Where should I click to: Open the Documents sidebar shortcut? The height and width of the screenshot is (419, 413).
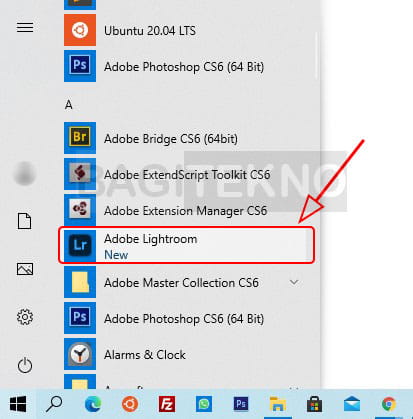pyautogui.click(x=25, y=221)
